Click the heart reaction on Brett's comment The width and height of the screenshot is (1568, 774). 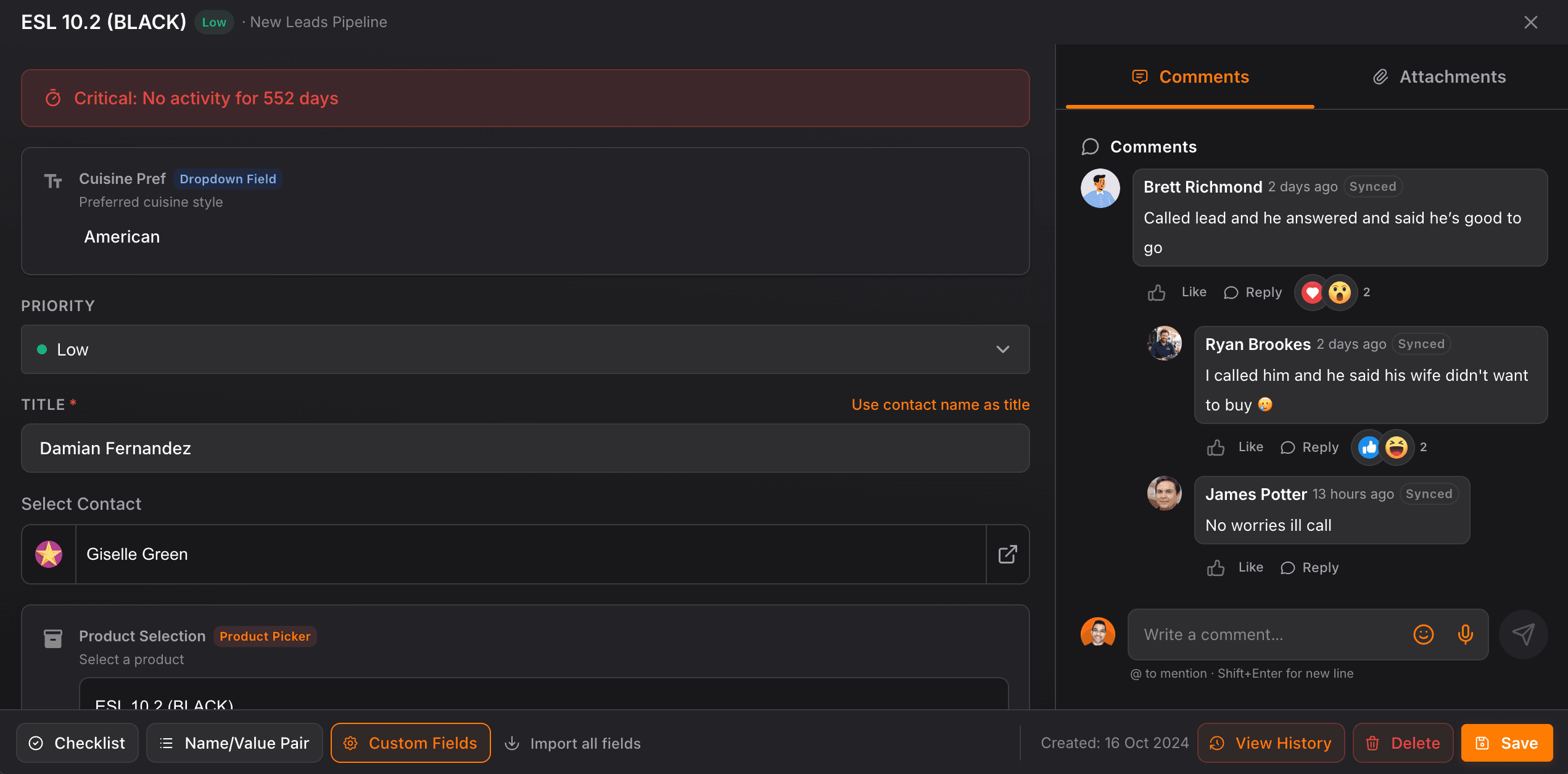tap(1312, 293)
